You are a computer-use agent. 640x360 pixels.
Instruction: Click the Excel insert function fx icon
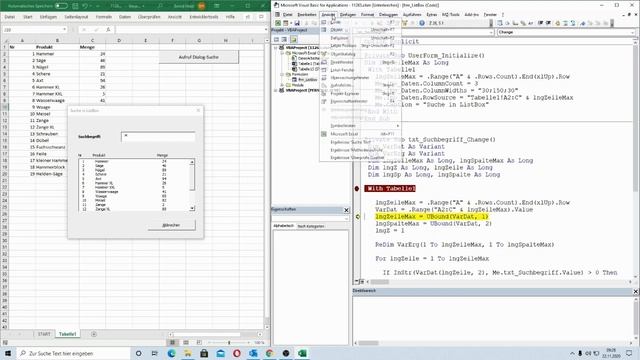click(x=108, y=30)
